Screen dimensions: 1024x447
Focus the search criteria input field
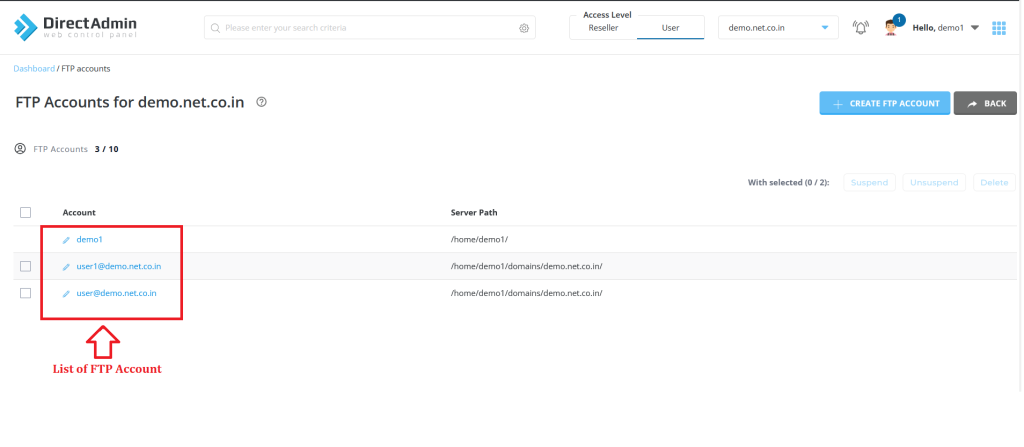pos(369,28)
